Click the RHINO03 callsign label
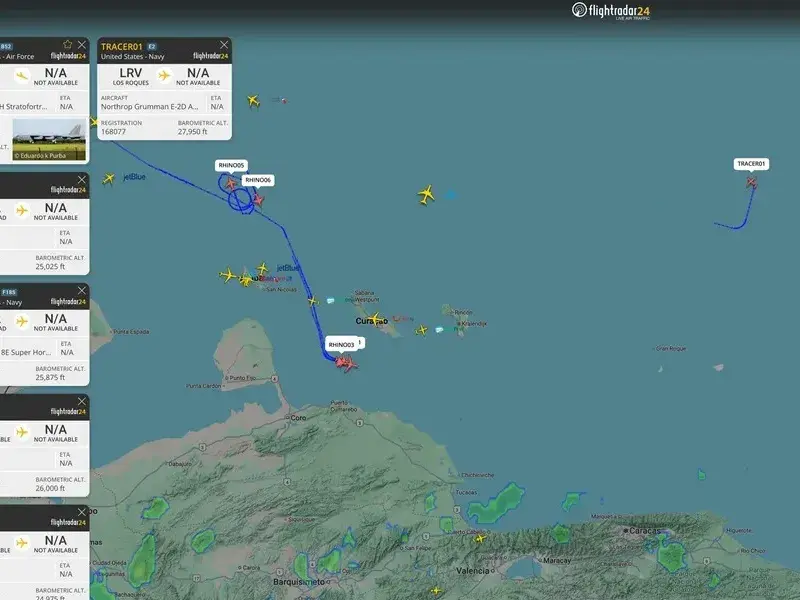The width and height of the screenshot is (800, 600). coord(341,345)
